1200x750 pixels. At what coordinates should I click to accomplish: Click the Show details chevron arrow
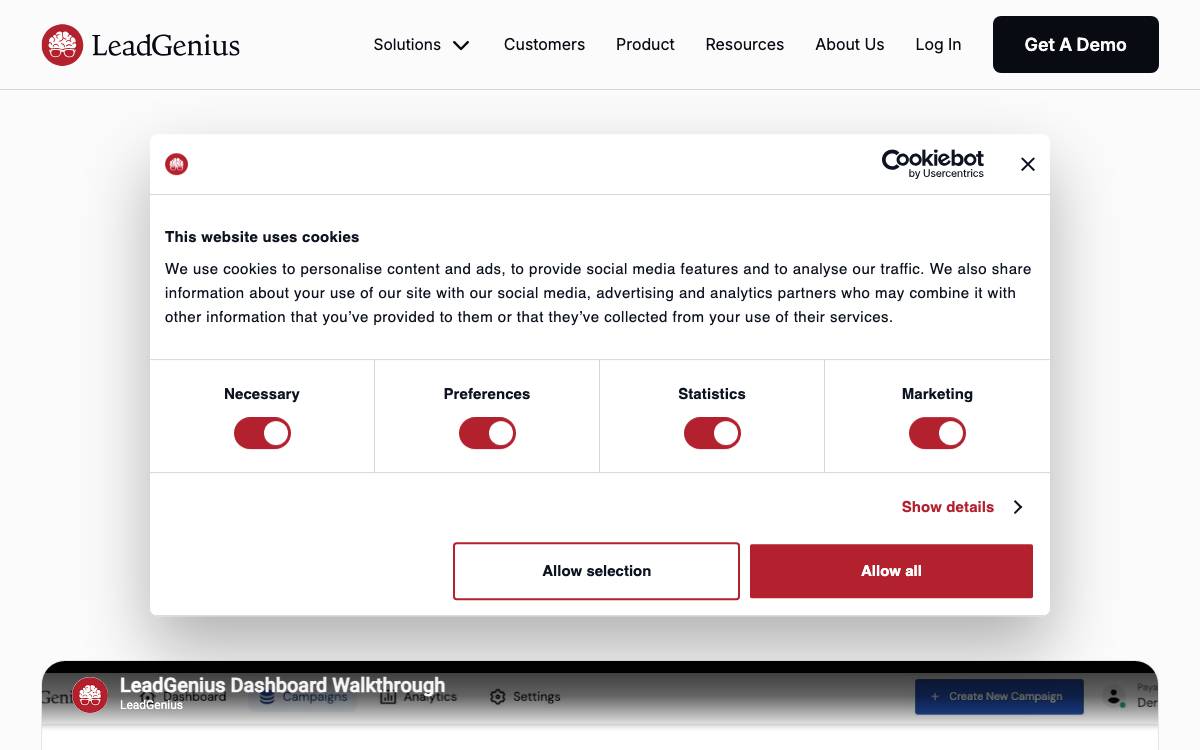pyautogui.click(x=1017, y=507)
